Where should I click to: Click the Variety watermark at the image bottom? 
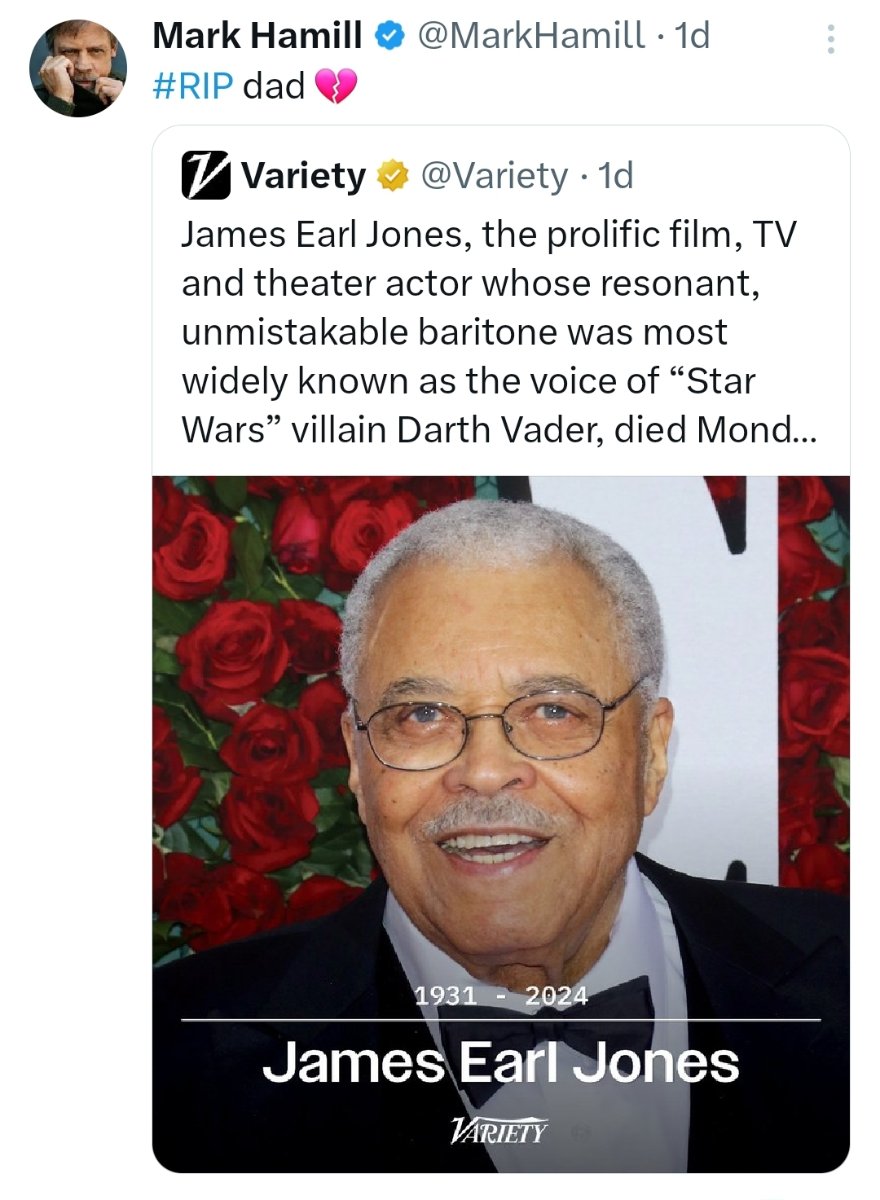click(x=499, y=1132)
